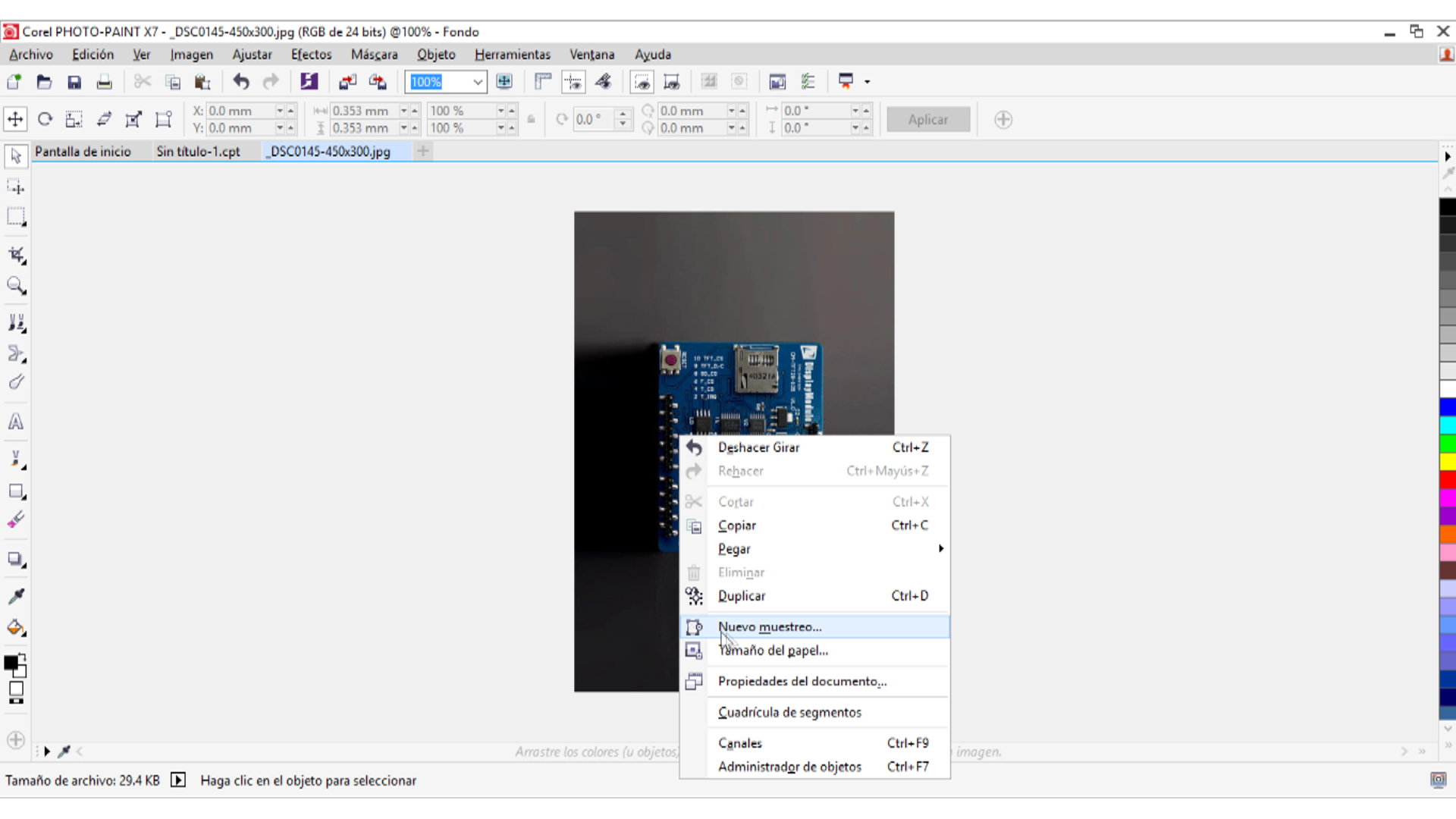Choose Nuevo muestreo from context menu
This screenshot has height=819, width=1456.
coord(770,626)
